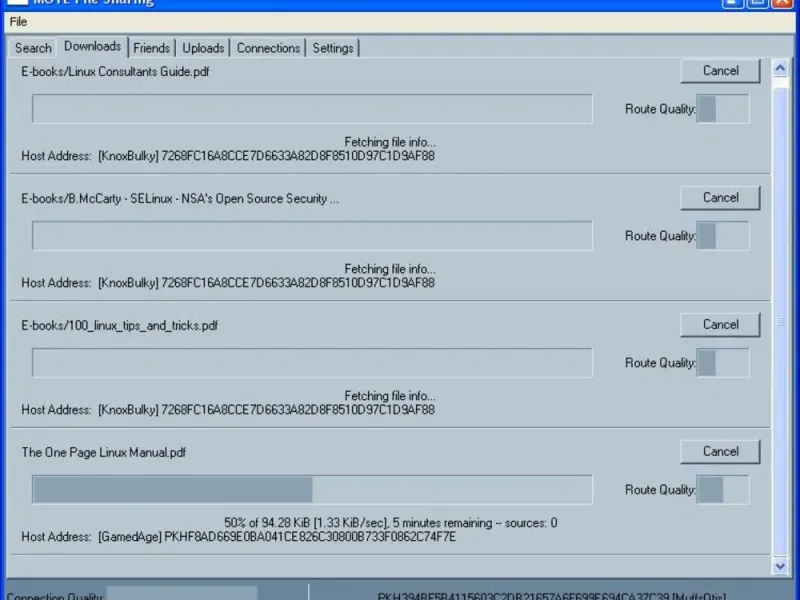Open the Friends tab
Viewport: 800px width, 600px height.
pyautogui.click(x=152, y=48)
